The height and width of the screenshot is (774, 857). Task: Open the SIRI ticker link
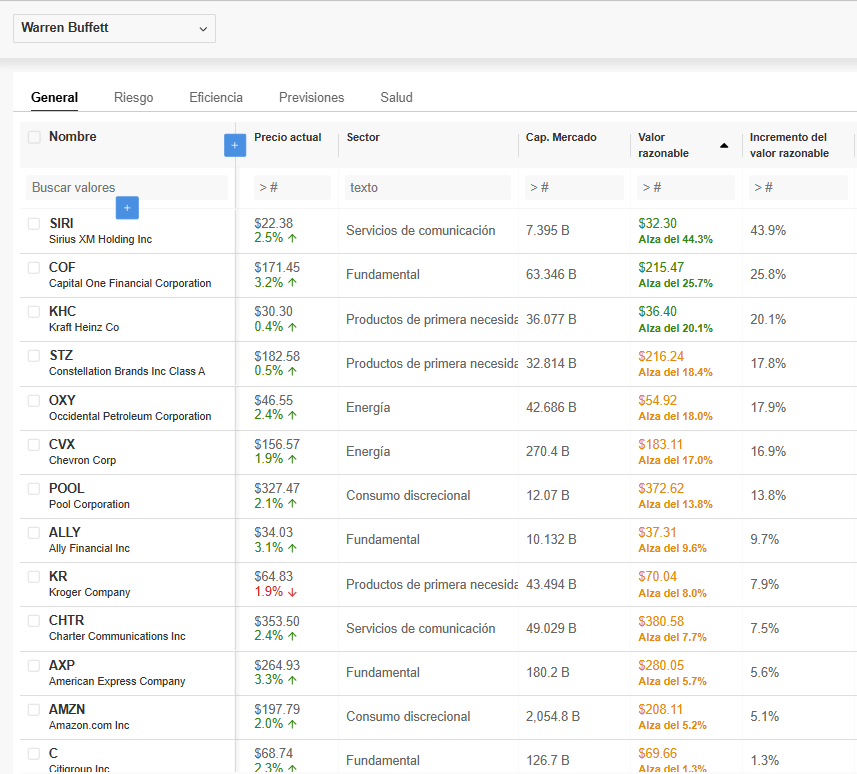click(61, 224)
